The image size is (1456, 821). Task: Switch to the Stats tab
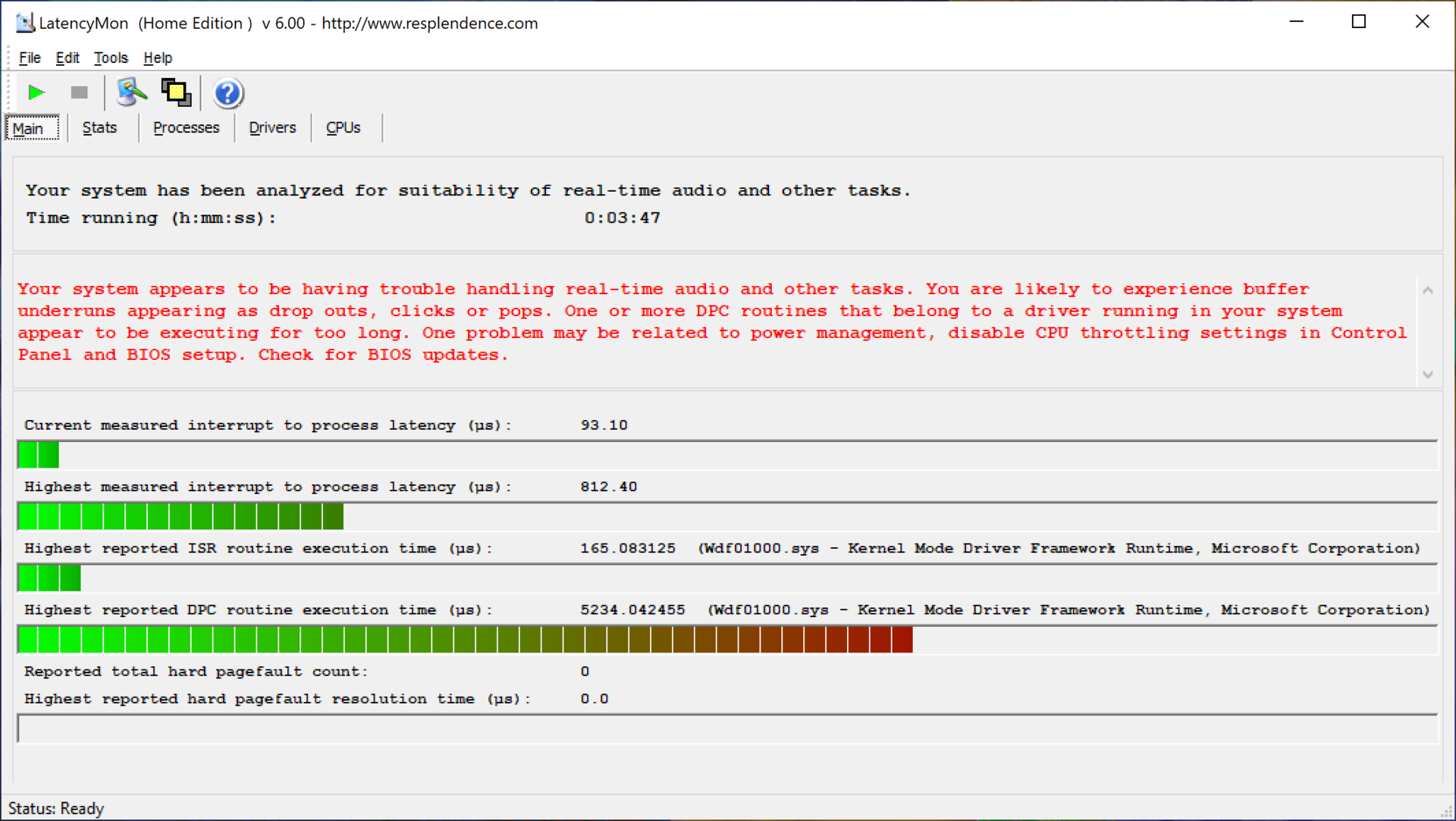[99, 127]
